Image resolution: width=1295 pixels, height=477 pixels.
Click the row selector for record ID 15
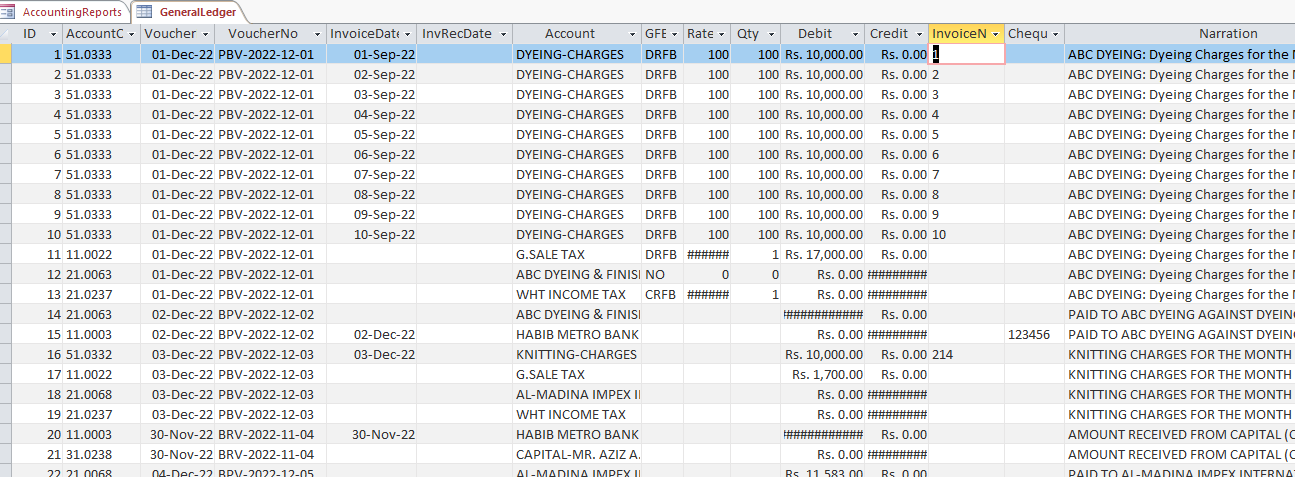click(x=6, y=334)
